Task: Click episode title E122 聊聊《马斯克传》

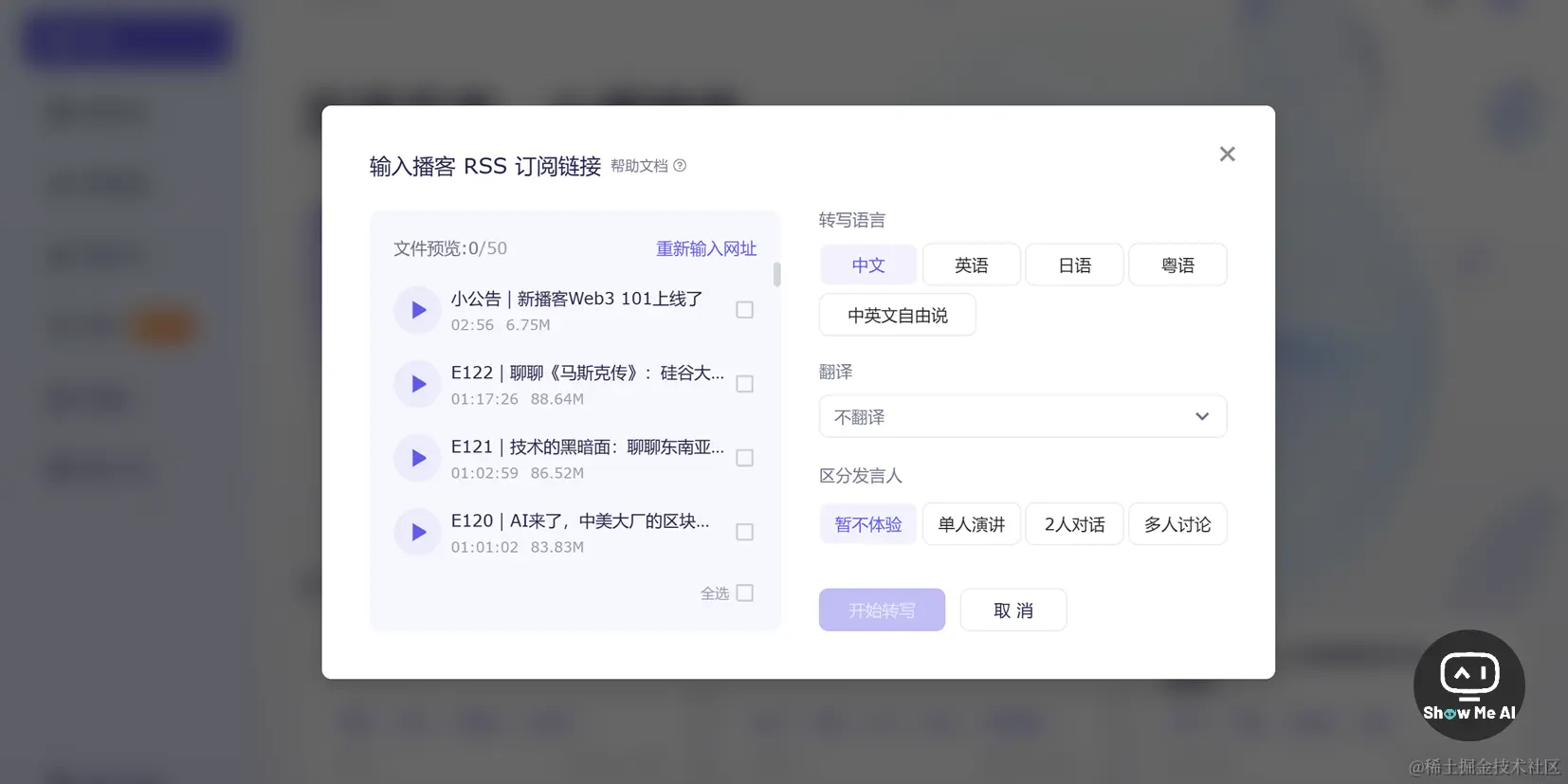Action: 588,373
